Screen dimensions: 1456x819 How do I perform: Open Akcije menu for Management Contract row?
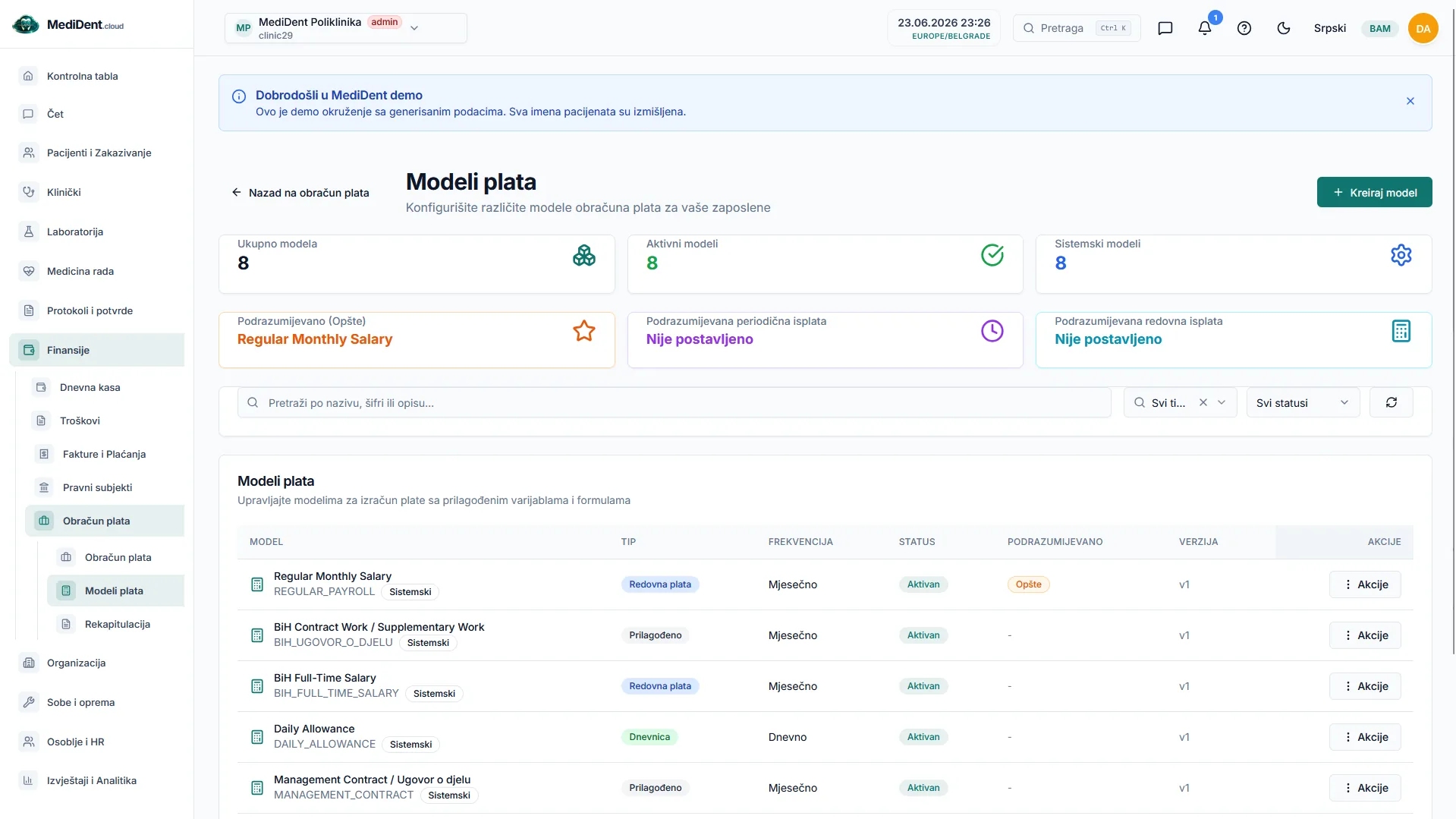coord(1365,788)
